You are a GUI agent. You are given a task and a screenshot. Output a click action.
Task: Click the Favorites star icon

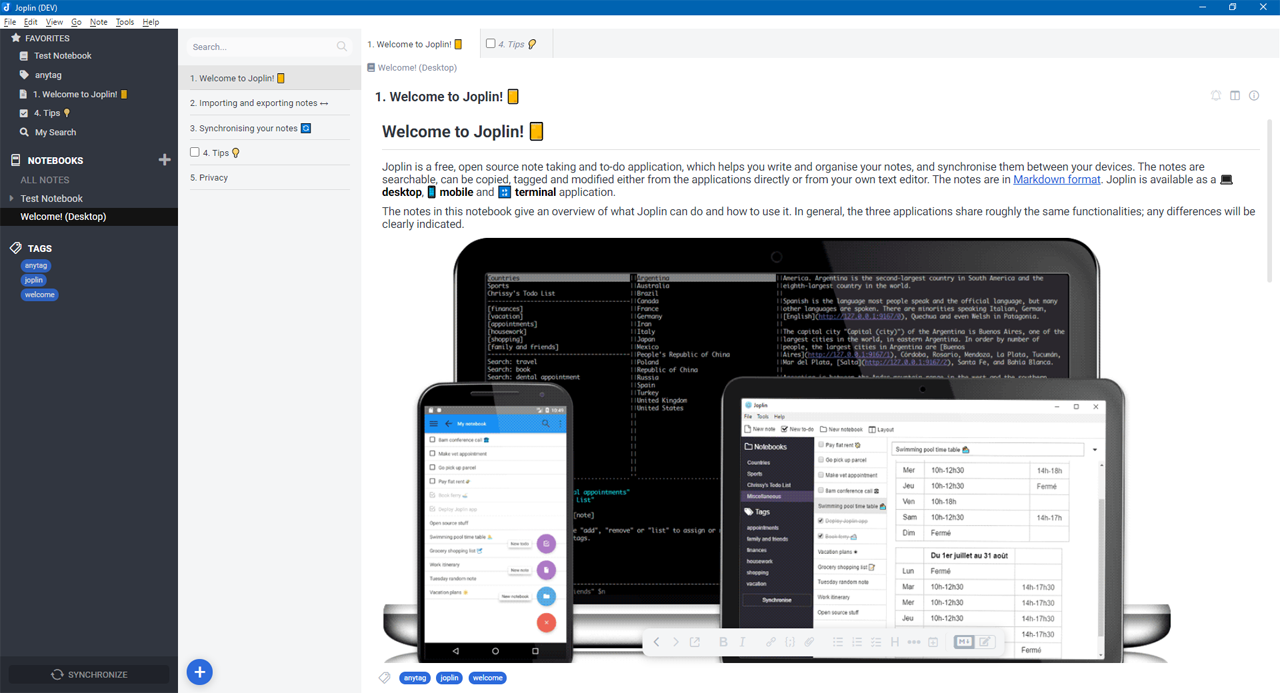click(x=16, y=38)
